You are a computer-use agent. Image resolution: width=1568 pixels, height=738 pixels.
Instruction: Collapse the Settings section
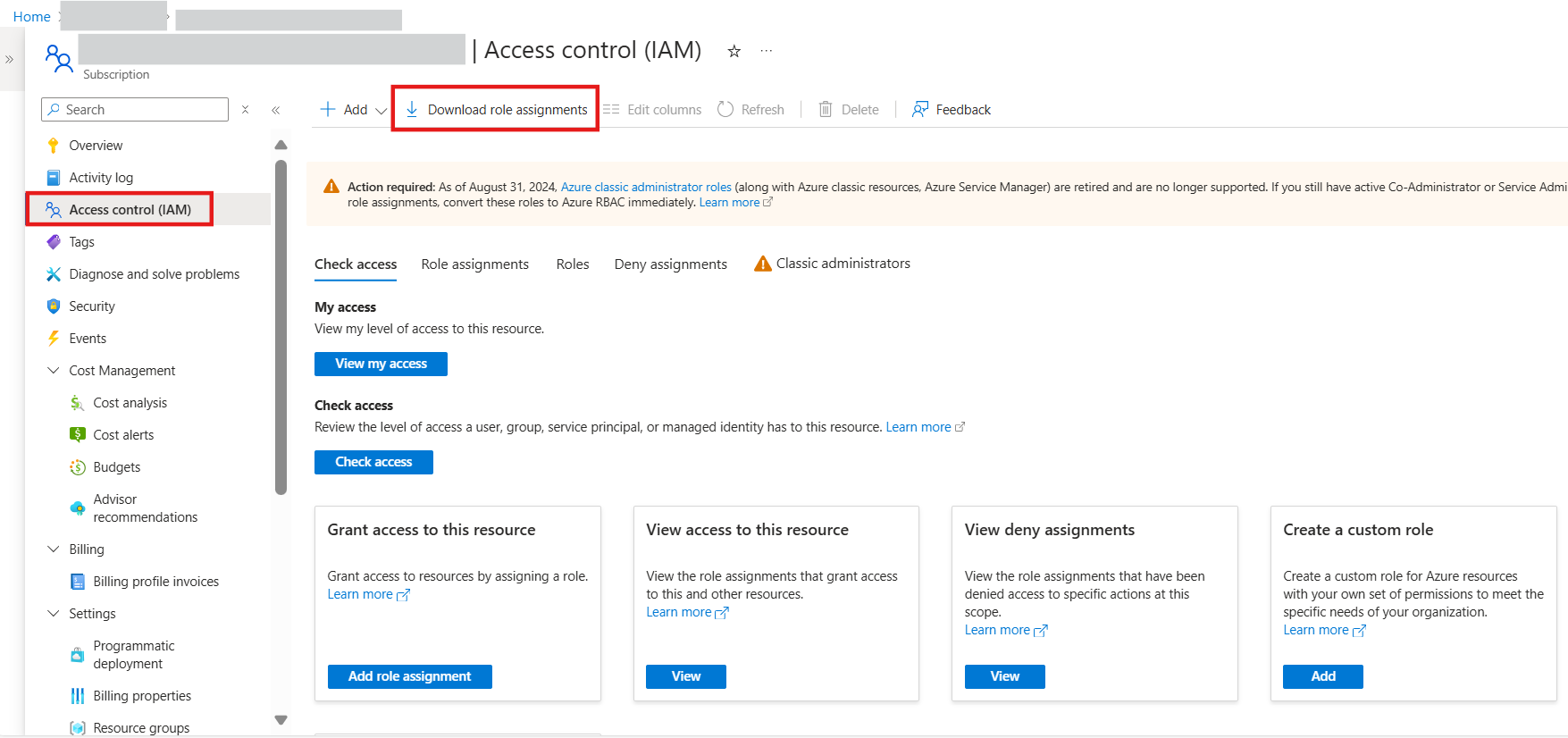click(x=54, y=613)
